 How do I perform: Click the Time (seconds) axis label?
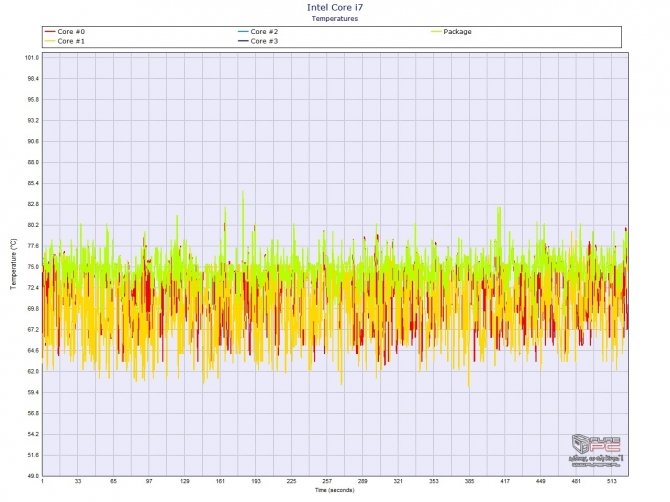[x=335, y=490]
